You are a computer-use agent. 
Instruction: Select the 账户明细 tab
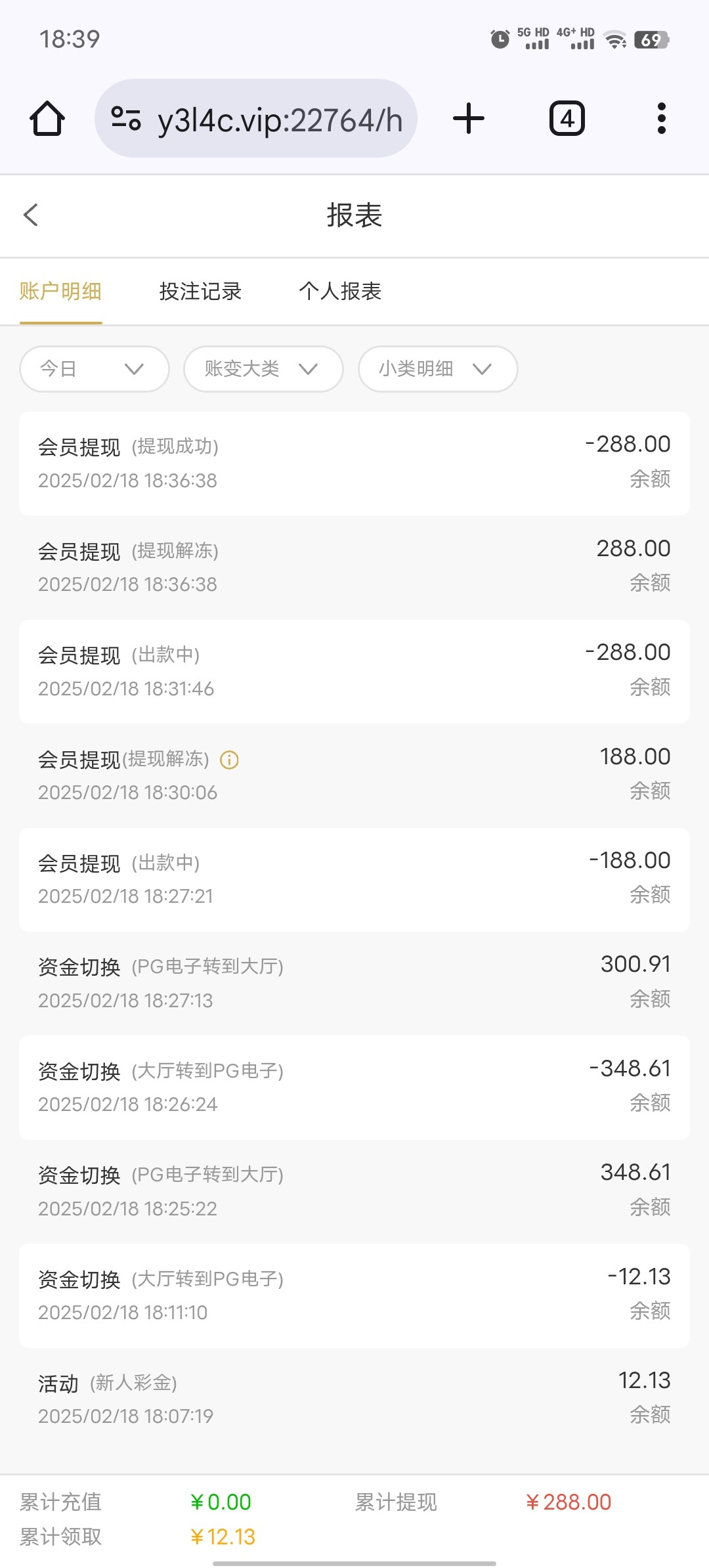pyautogui.click(x=60, y=291)
